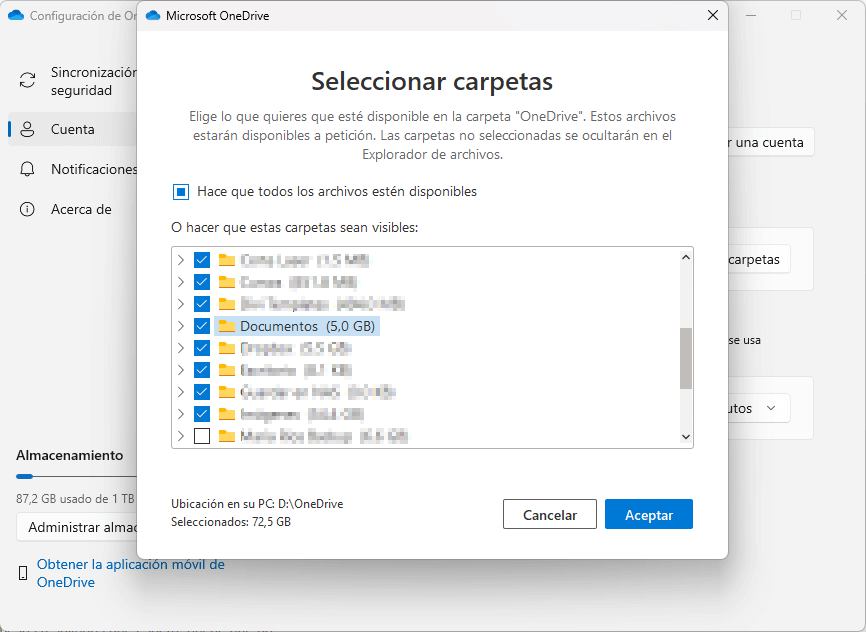
Task: Uncheck the folder checkbox directly below Documentos
Action: (202, 348)
